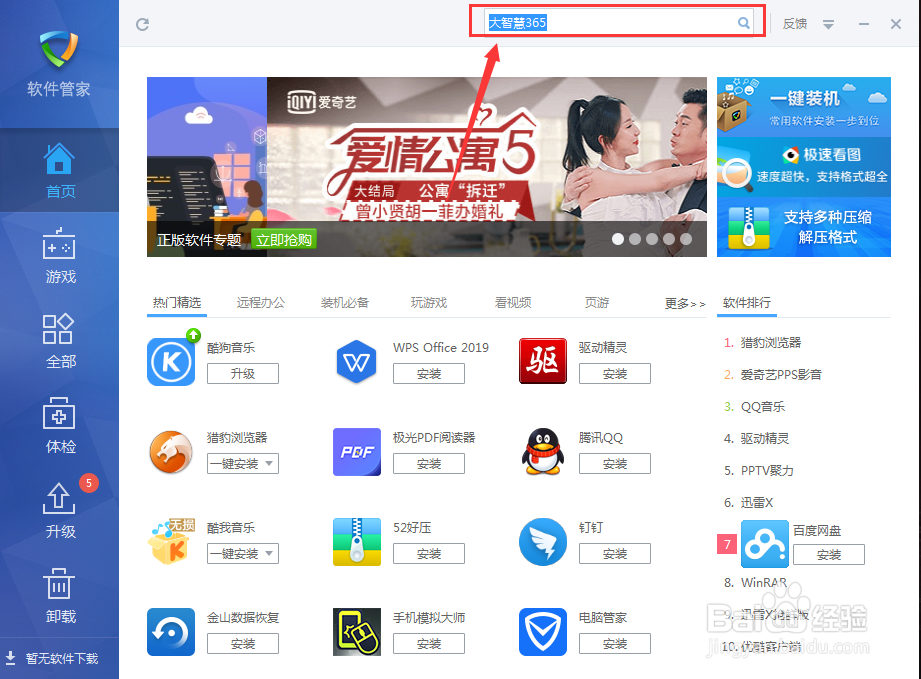Click the 反馈 feedback link
Image resolution: width=921 pixels, height=679 pixels.
(795, 24)
